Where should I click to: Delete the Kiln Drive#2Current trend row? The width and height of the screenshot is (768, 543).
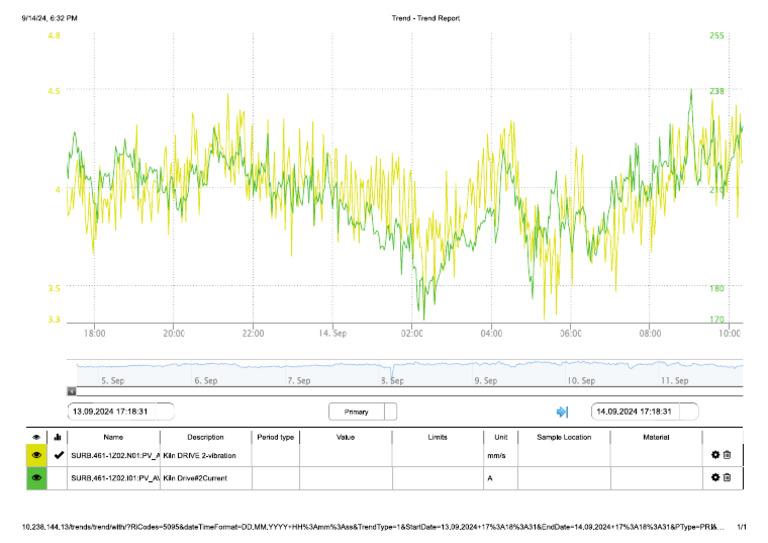coord(727,477)
